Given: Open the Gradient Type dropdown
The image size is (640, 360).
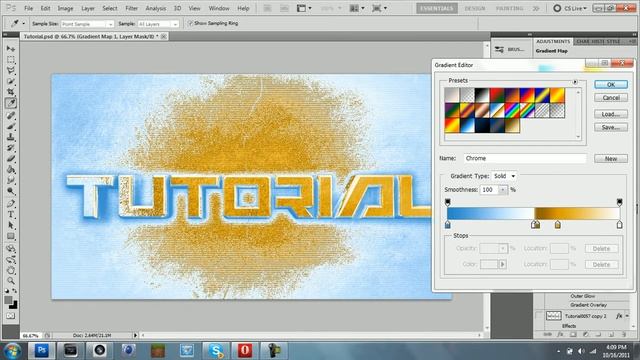Looking at the screenshot, I should click(x=504, y=176).
